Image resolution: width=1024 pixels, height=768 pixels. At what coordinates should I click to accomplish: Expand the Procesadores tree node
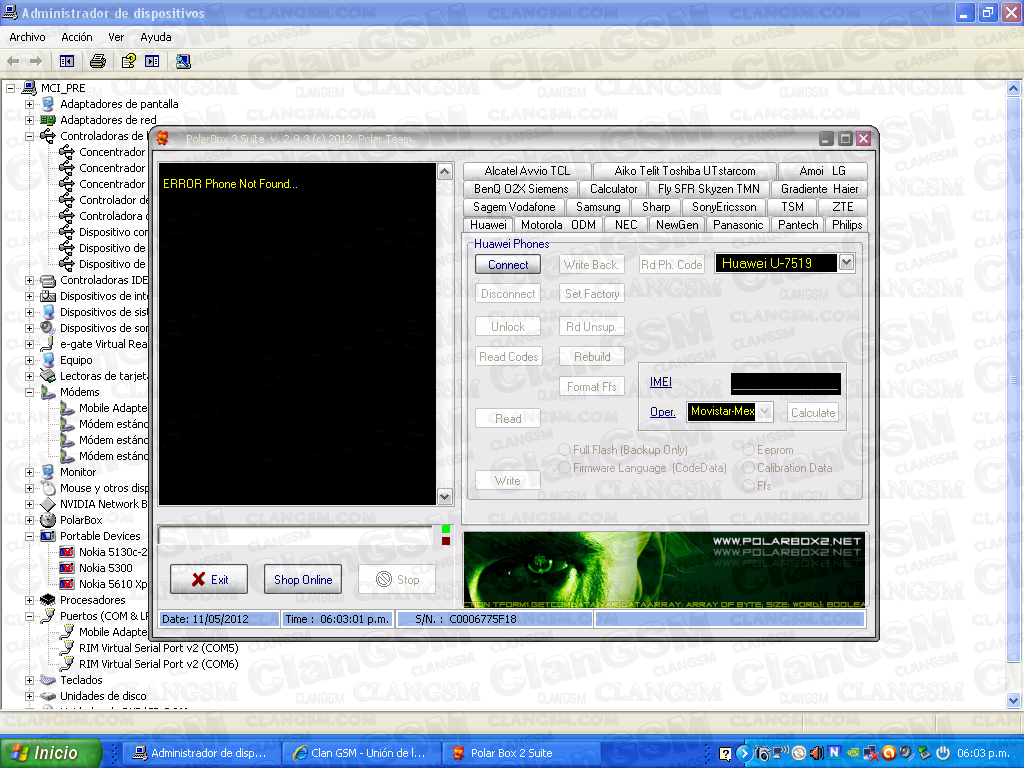(x=29, y=600)
